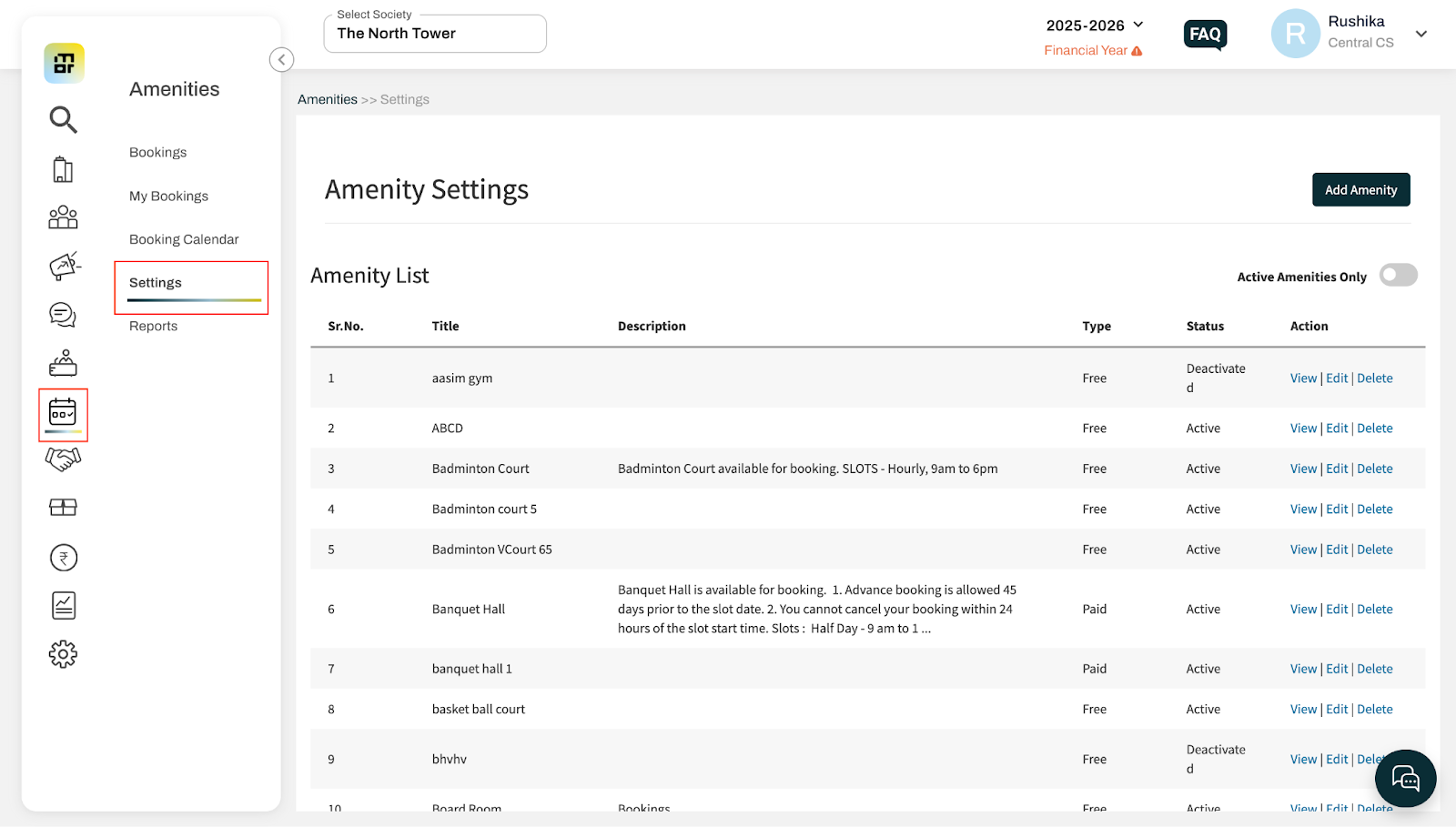Open the chart reports icon in sidebar
The image size is (1456, 827).
click(64, 605)
